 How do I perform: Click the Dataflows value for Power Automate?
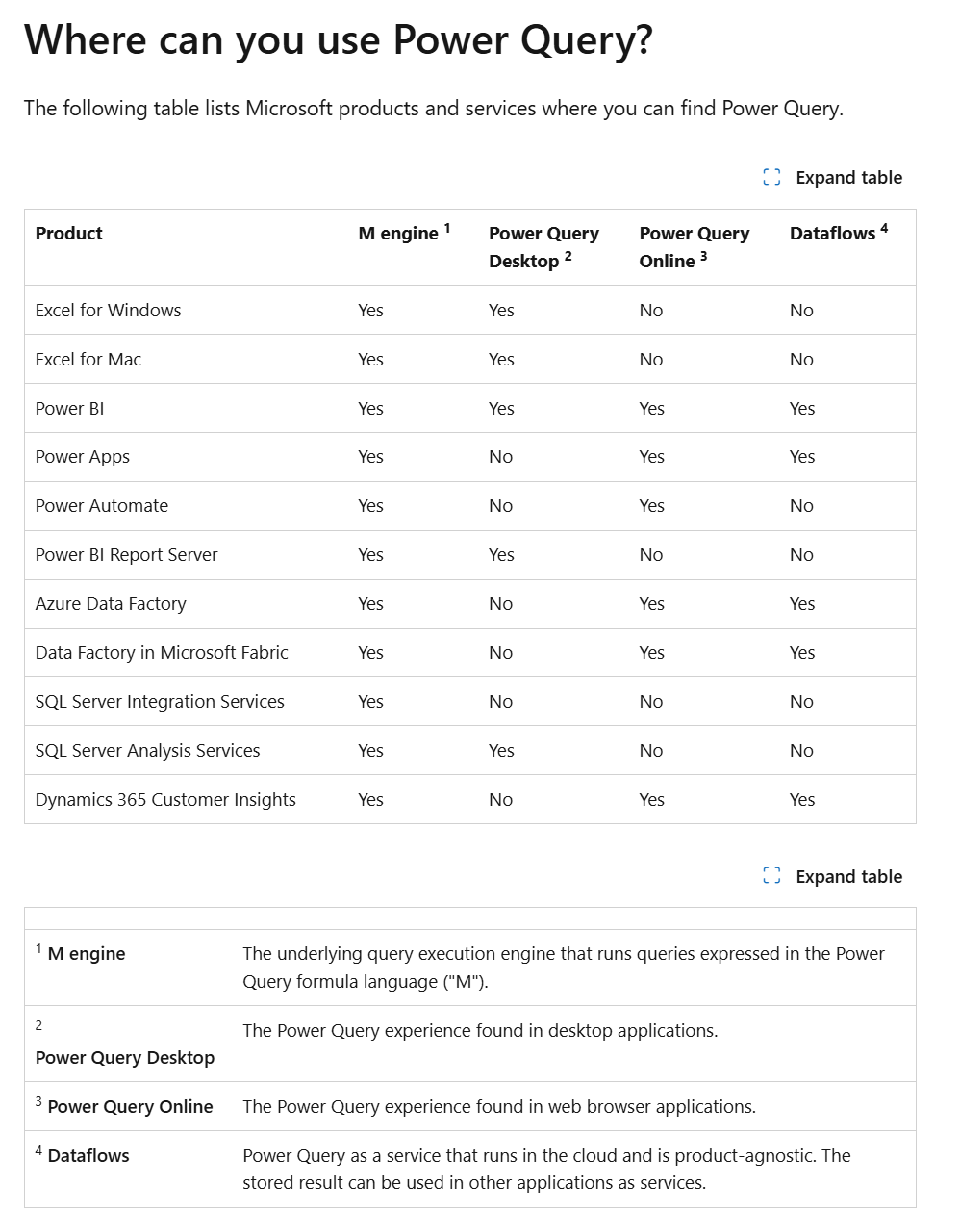(801, 505)
